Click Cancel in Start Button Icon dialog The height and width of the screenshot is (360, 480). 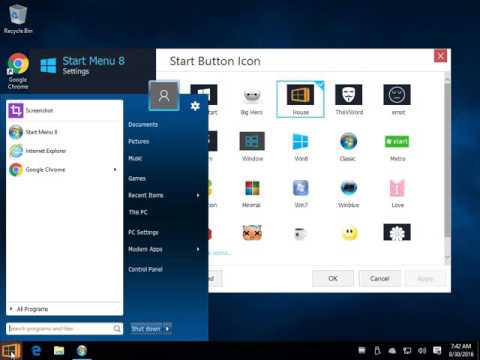point(380,278)
